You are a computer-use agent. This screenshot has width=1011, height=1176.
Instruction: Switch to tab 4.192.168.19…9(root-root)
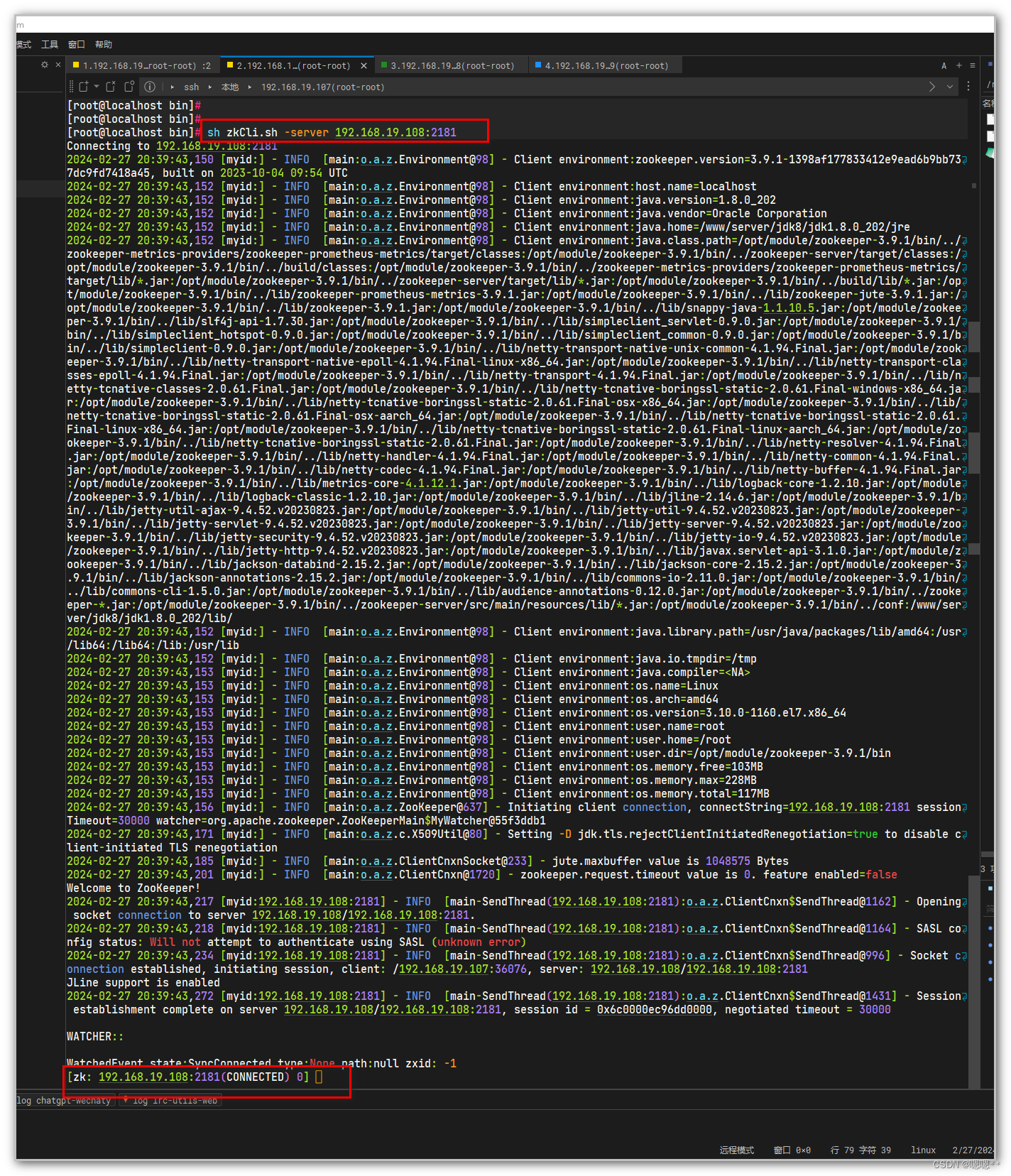coord(606,65)
